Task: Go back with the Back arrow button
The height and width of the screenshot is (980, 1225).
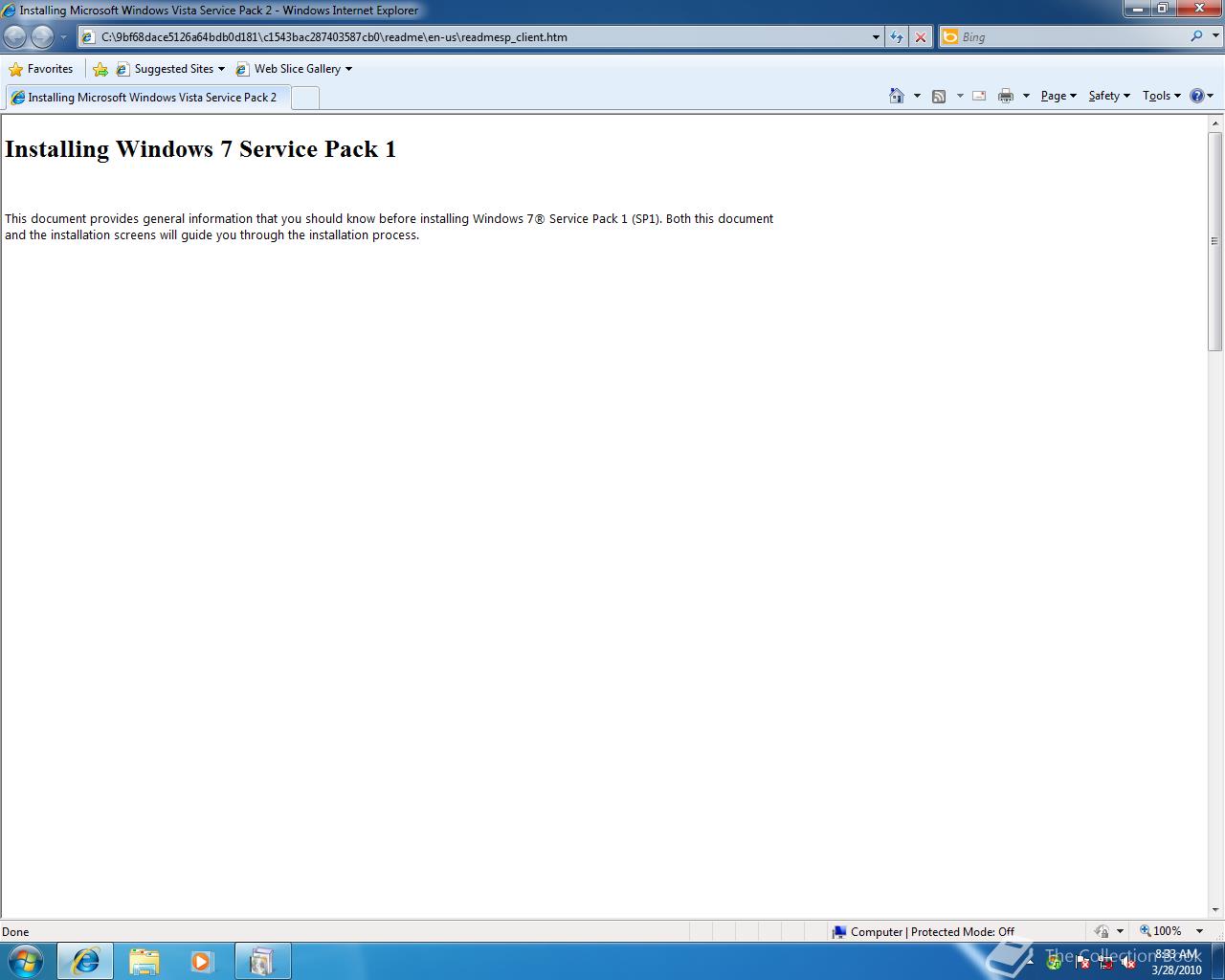Action: click(x=15, y=37)
